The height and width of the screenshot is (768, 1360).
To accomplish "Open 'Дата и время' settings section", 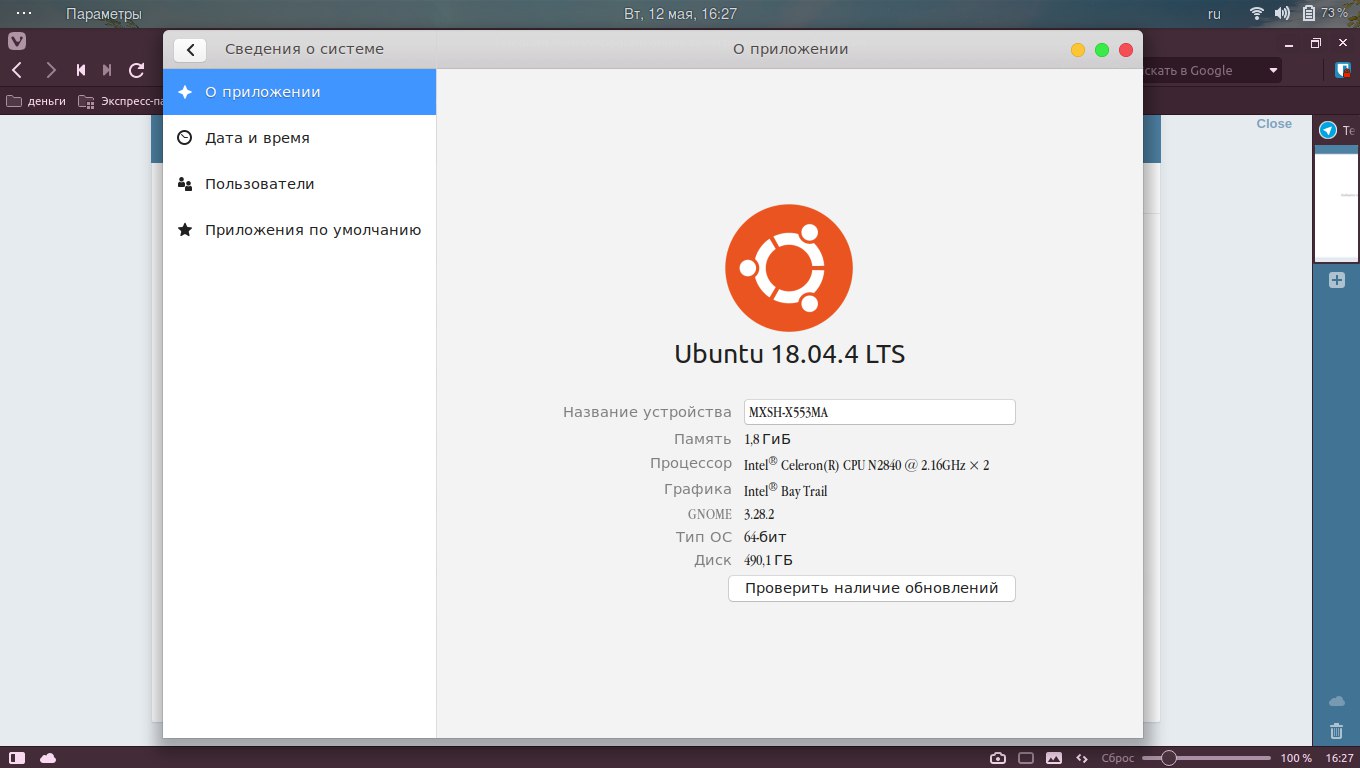I will (299, 138).
